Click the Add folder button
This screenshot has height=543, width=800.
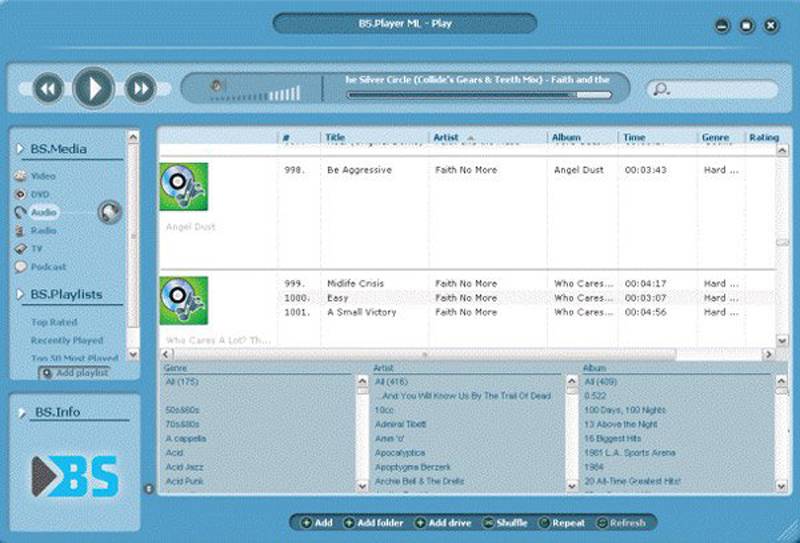coord(373,523)
